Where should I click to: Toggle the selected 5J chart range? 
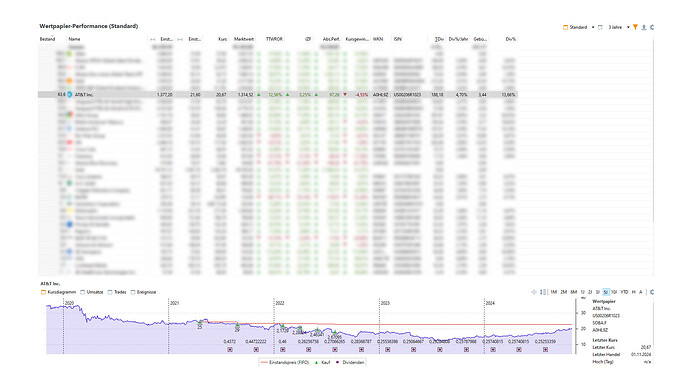(606, 292)
